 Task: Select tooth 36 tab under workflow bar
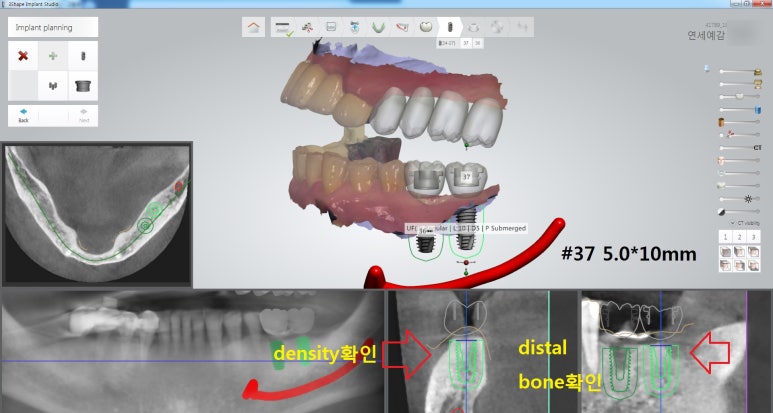click(x=478, y=44)
